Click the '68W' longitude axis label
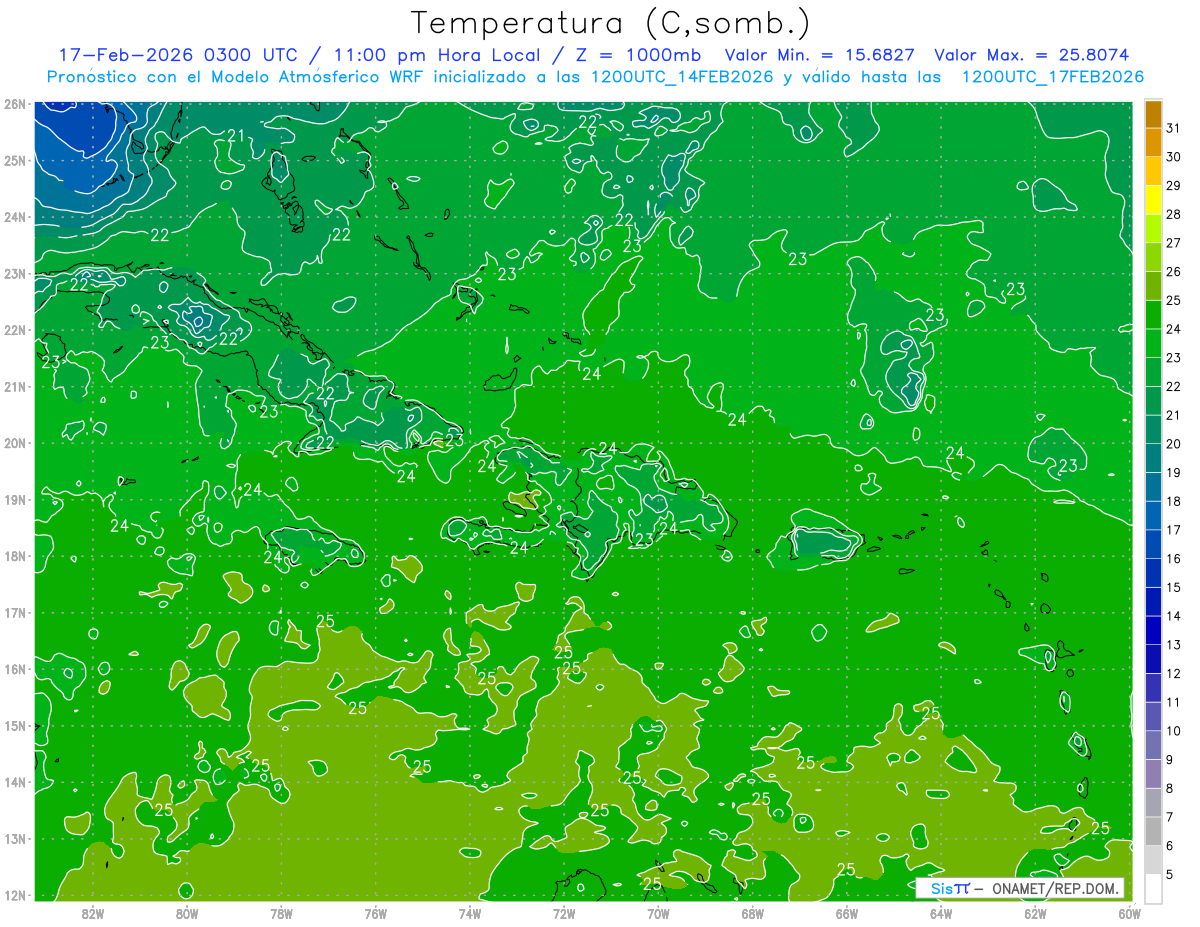 coord(752,912)
